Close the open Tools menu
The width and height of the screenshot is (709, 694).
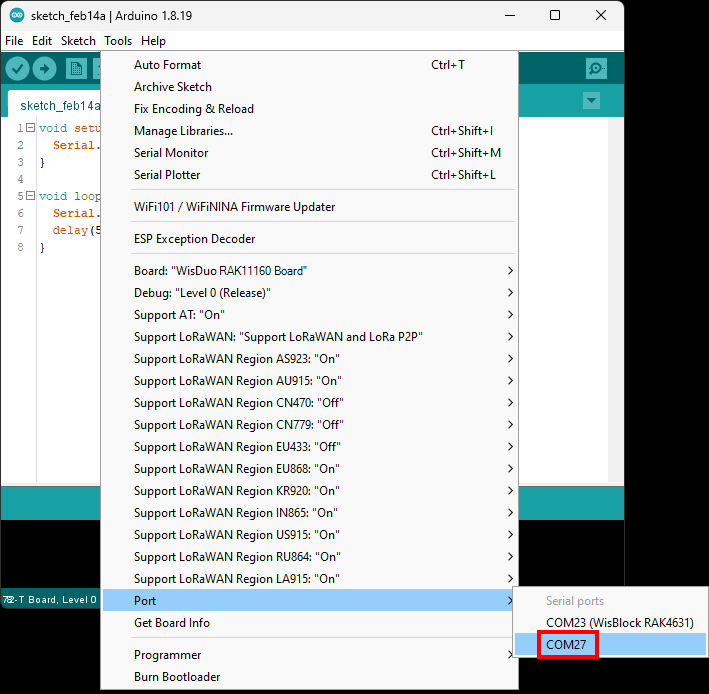click(x=118, y=41)
